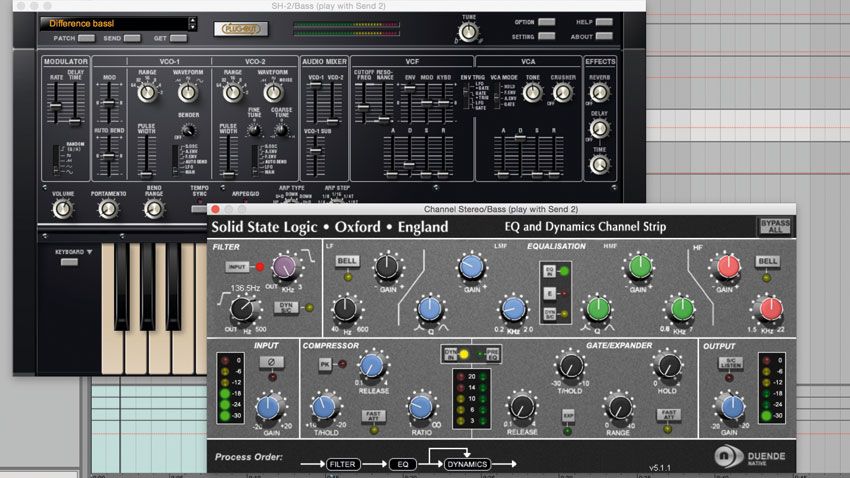Click the gate/expander RELEASE knob
This screenshot has width=850, height=478.
point(521,408)
